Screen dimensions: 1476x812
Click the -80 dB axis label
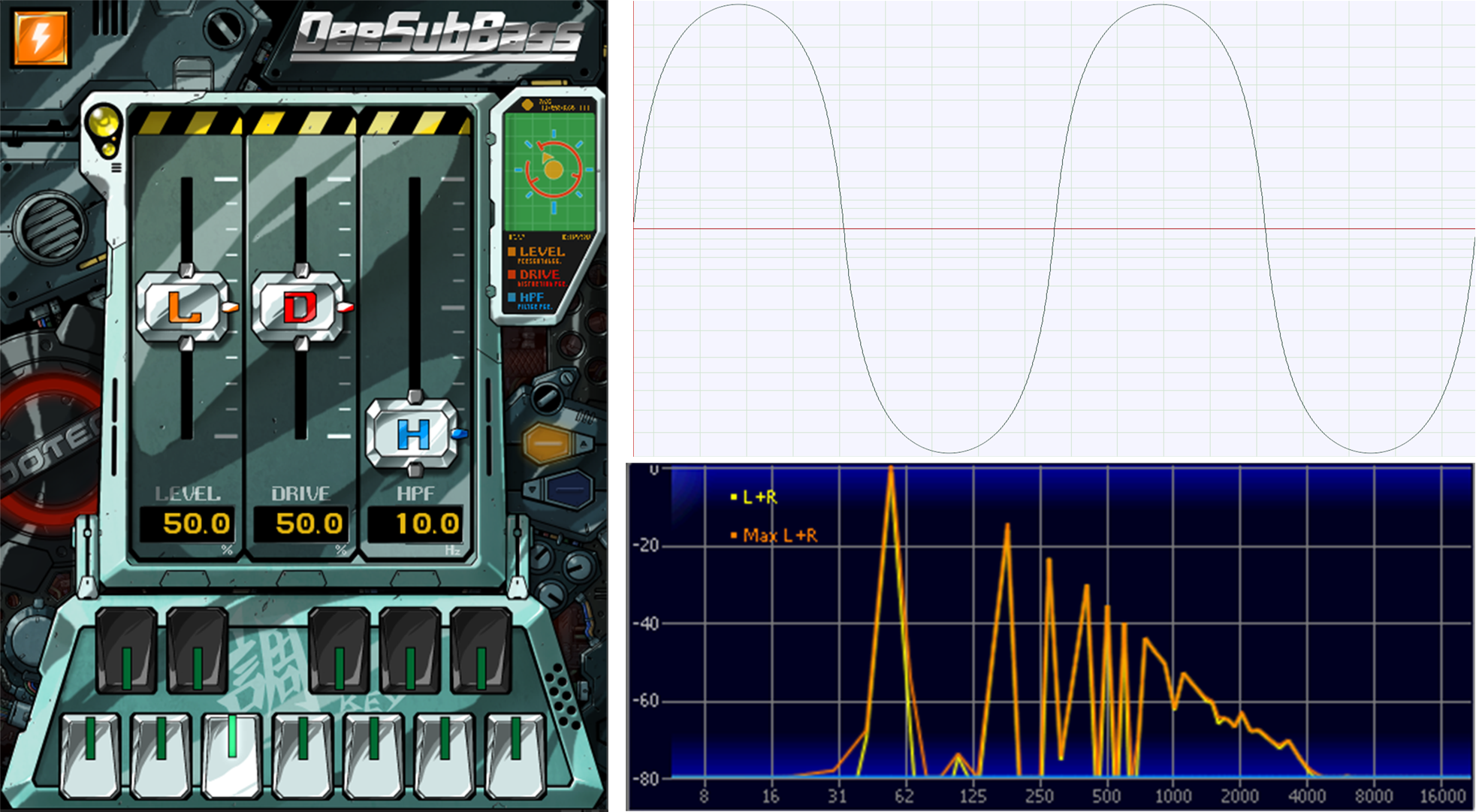pyautogui.click(x=646, y=778)
